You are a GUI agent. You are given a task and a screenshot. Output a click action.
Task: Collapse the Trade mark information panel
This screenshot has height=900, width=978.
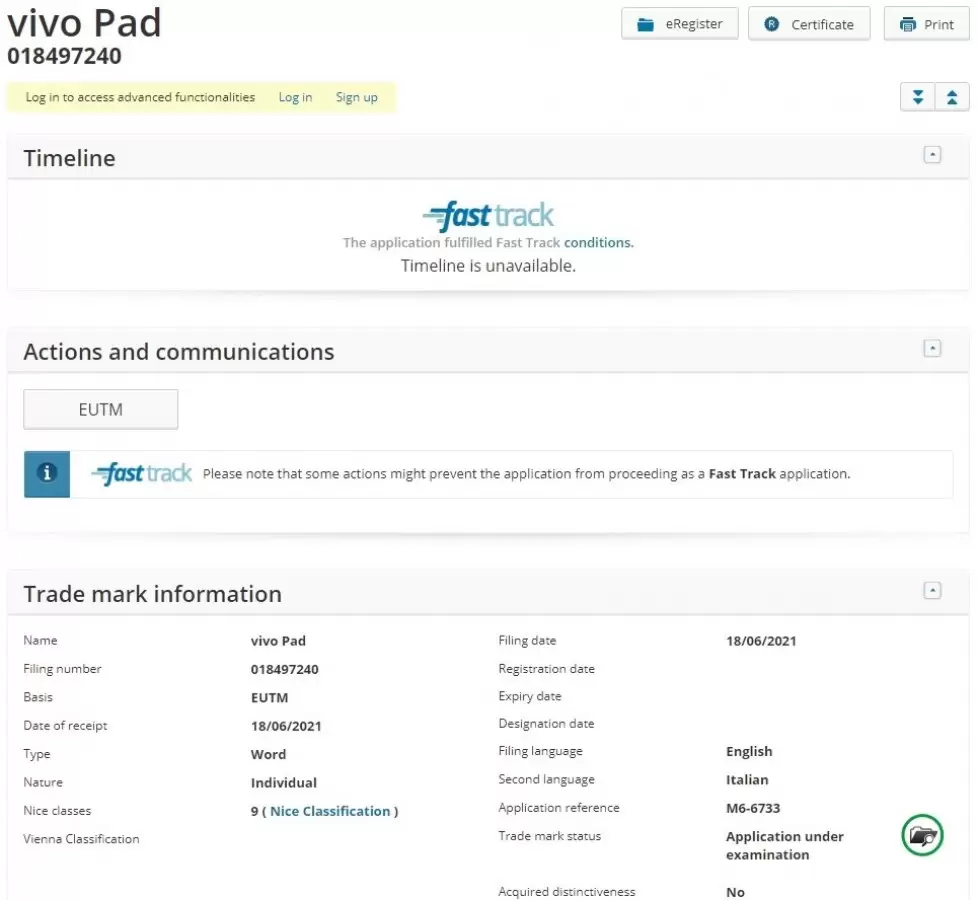tap(932, 591)
